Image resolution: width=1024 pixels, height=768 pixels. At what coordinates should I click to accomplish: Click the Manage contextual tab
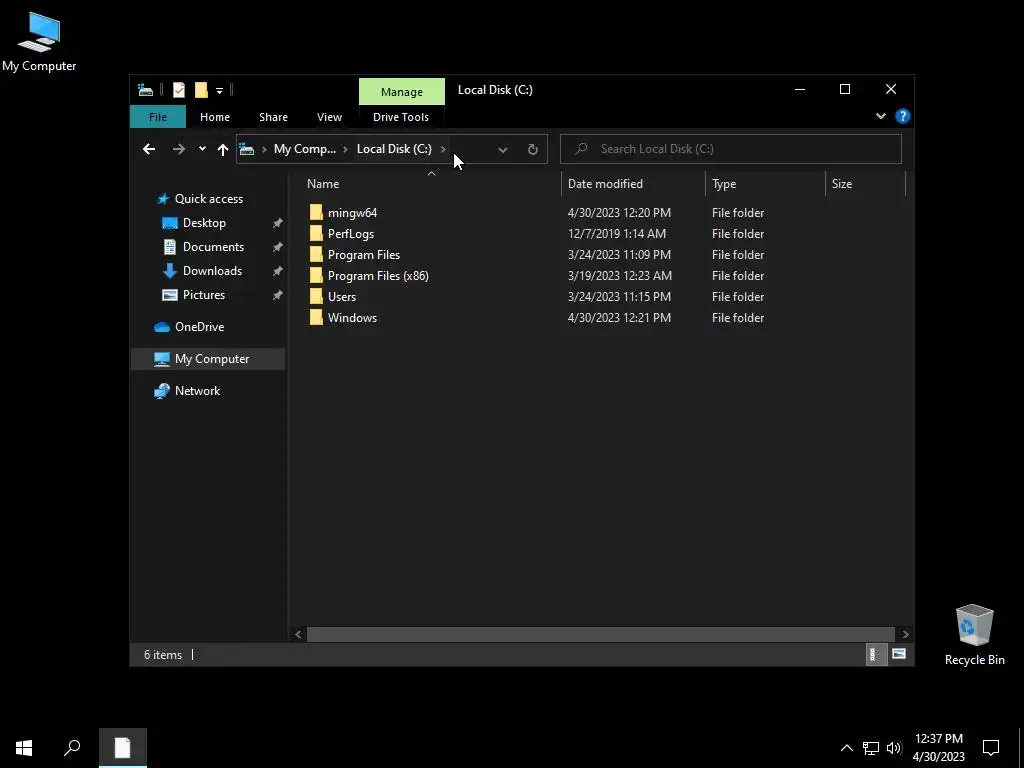pos(402,92)
